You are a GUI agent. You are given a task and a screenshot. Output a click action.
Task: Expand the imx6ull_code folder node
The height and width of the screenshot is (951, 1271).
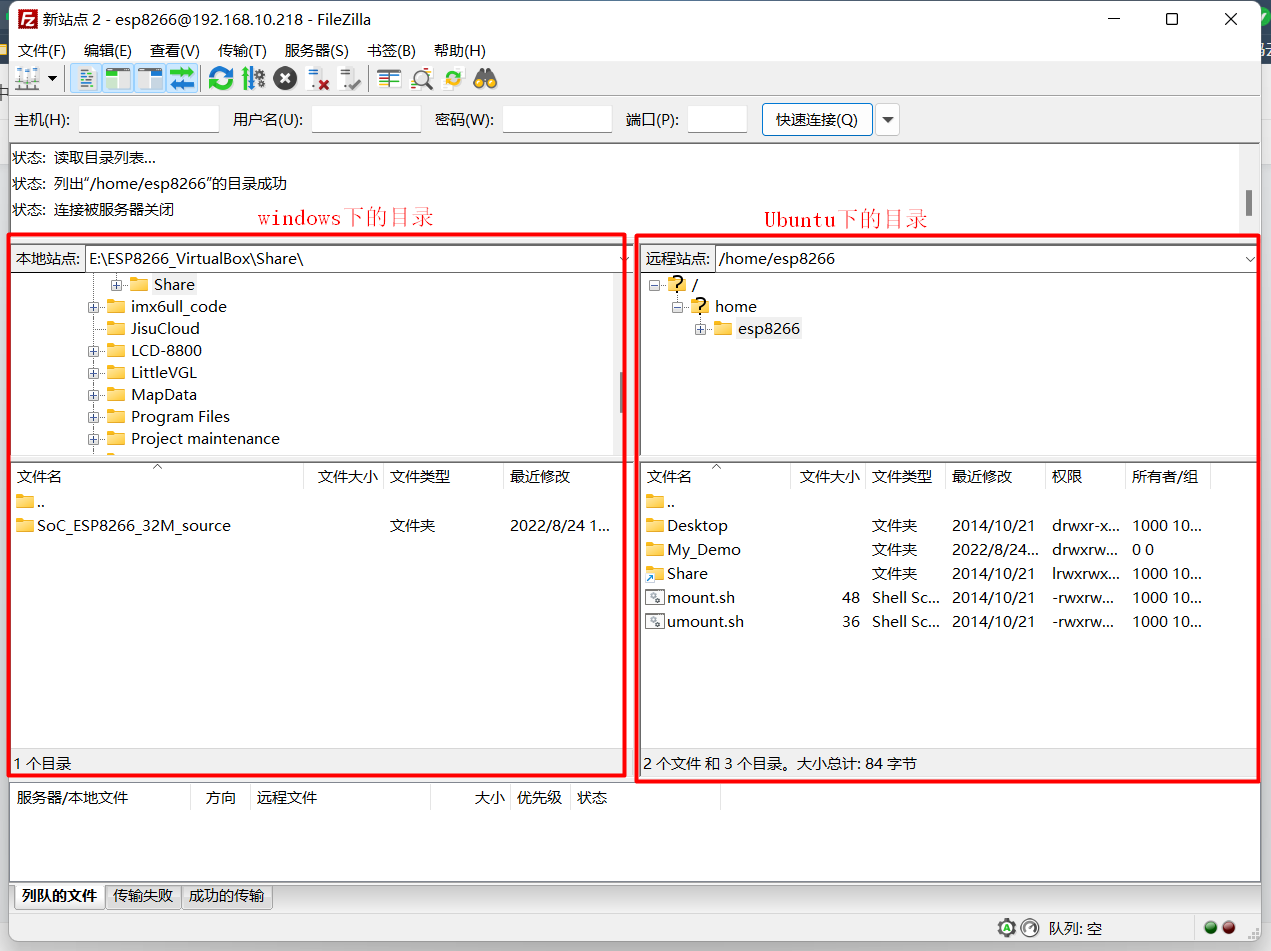point(93,307)
